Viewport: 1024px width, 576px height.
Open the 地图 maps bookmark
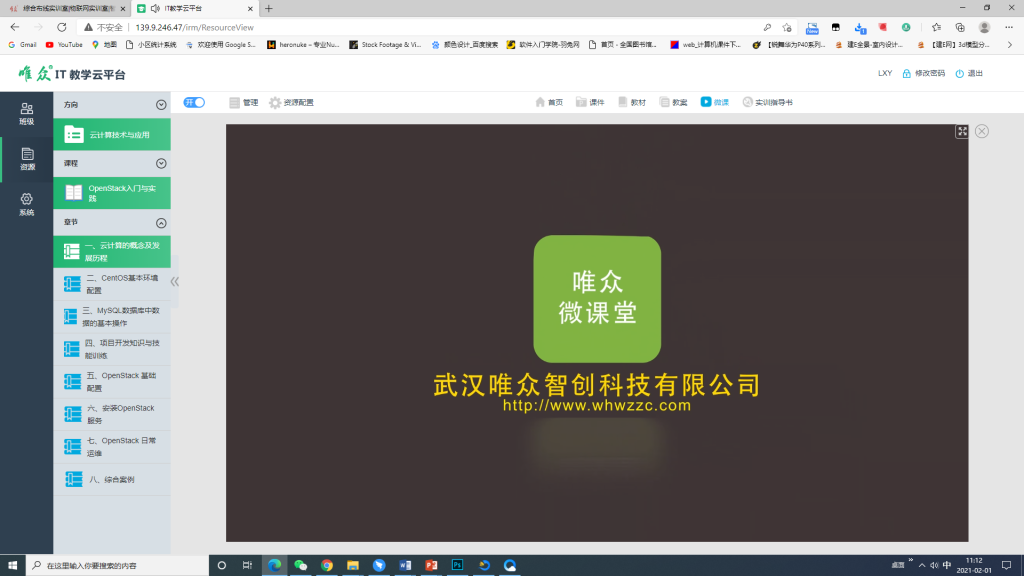point(104,45)
